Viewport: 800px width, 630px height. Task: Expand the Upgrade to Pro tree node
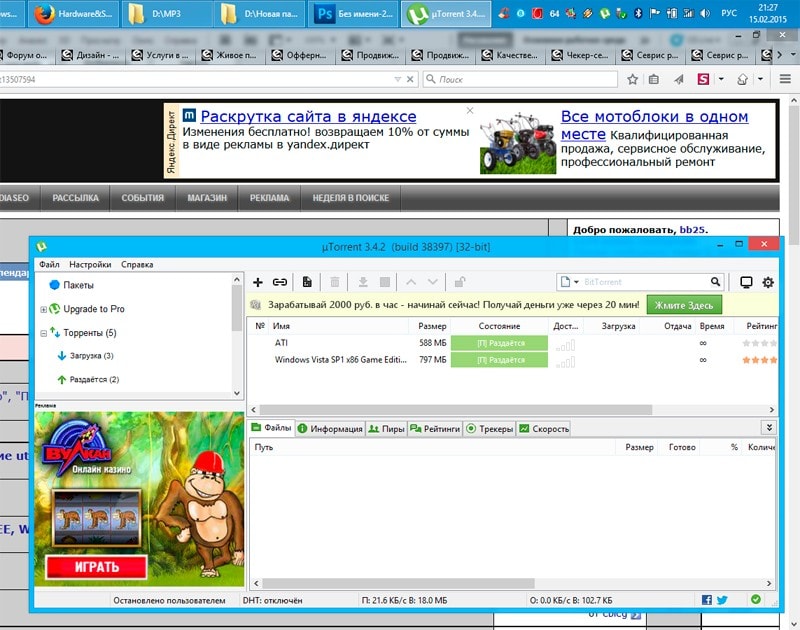[x=43, y=309]
